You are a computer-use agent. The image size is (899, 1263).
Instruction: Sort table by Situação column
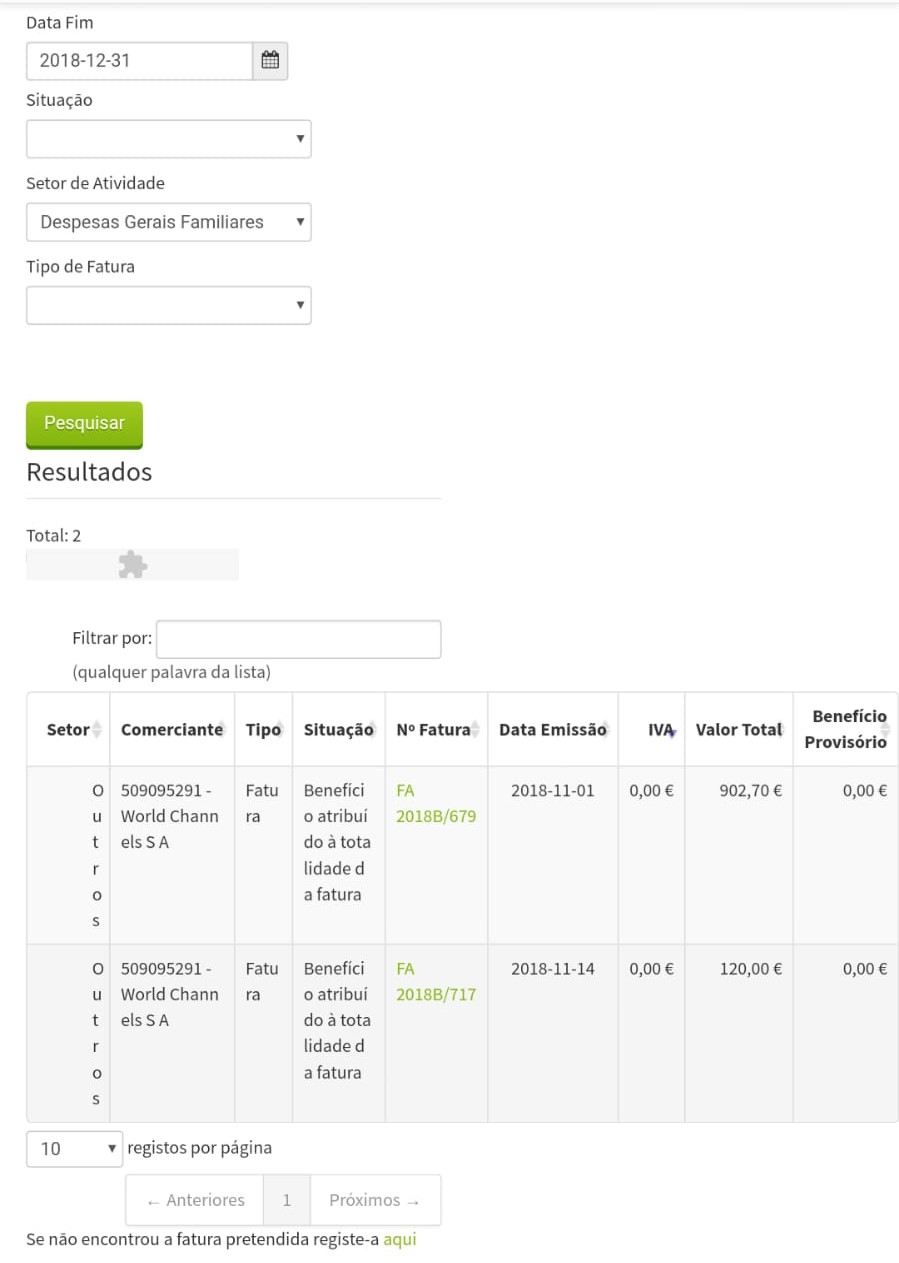[x=338, y=730]
